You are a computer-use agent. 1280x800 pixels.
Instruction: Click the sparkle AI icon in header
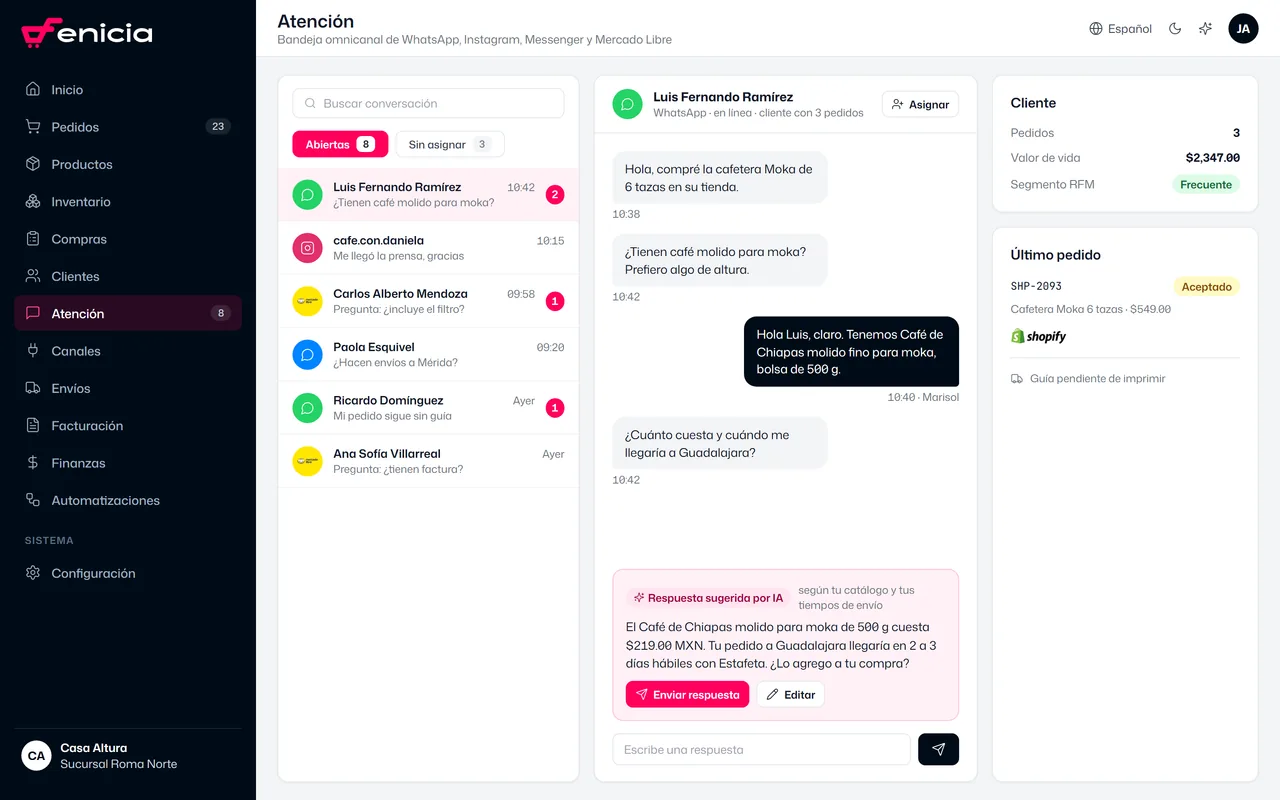click(x=1206, y=29)
